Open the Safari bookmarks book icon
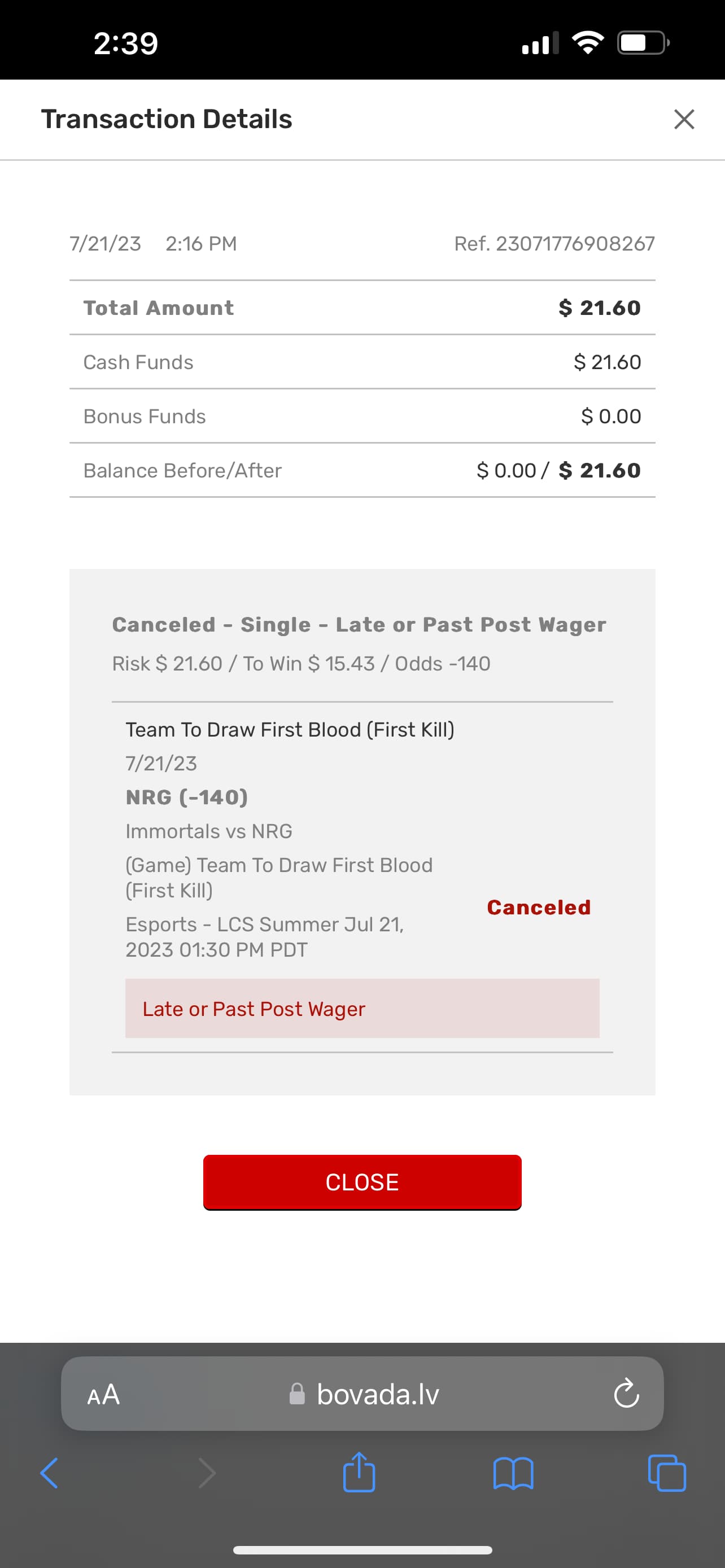 click(513, 1473)
